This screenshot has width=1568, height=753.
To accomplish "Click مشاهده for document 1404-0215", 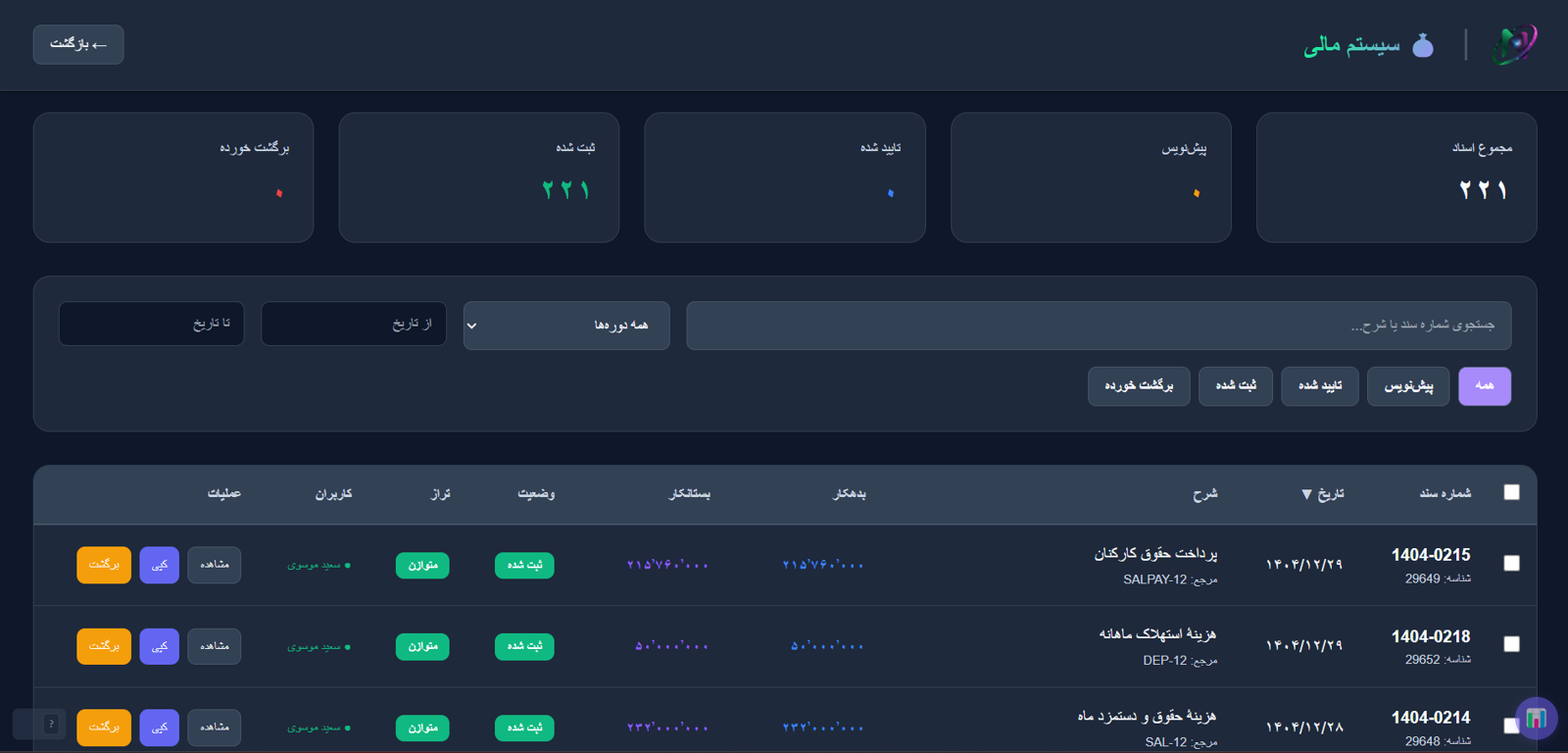I will pos(214,565).
